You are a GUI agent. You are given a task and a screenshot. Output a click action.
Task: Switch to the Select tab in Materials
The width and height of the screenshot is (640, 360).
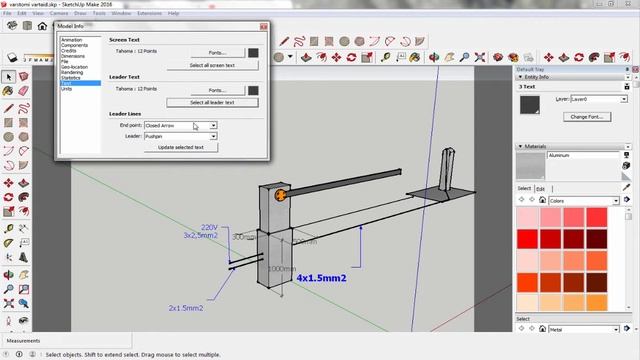click(x=524, y=188)
